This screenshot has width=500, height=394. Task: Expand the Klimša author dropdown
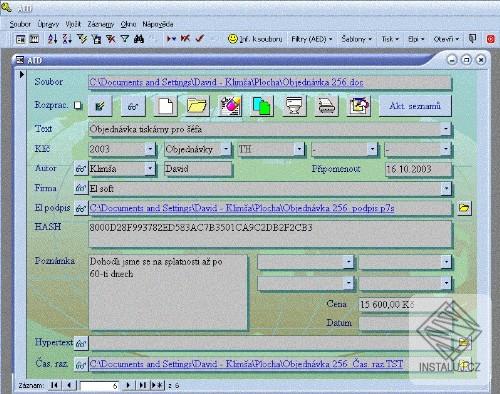point(150,169)
